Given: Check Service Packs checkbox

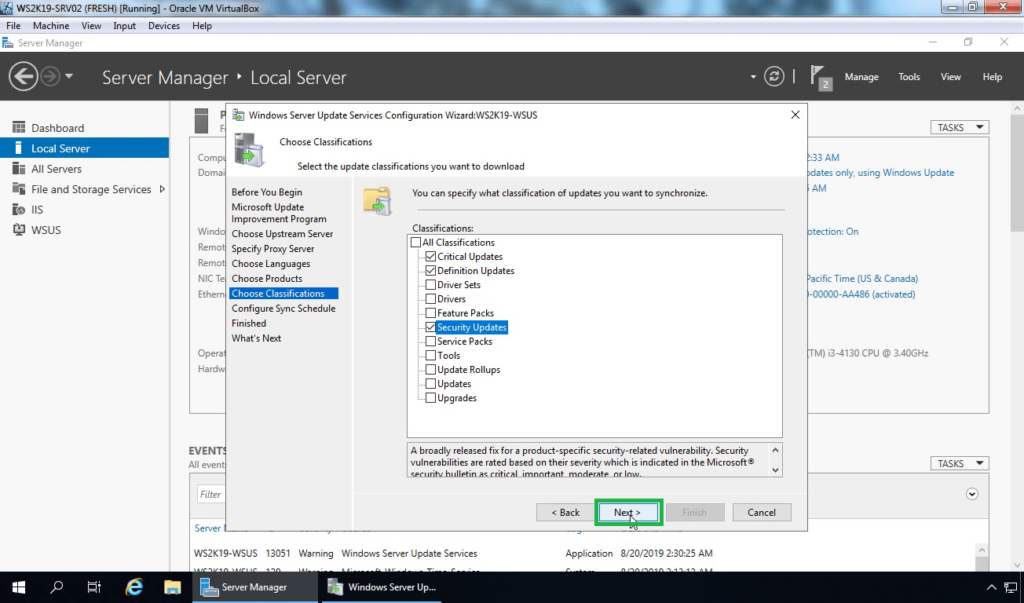Looking at the screenshot, I should pos(430,342).
